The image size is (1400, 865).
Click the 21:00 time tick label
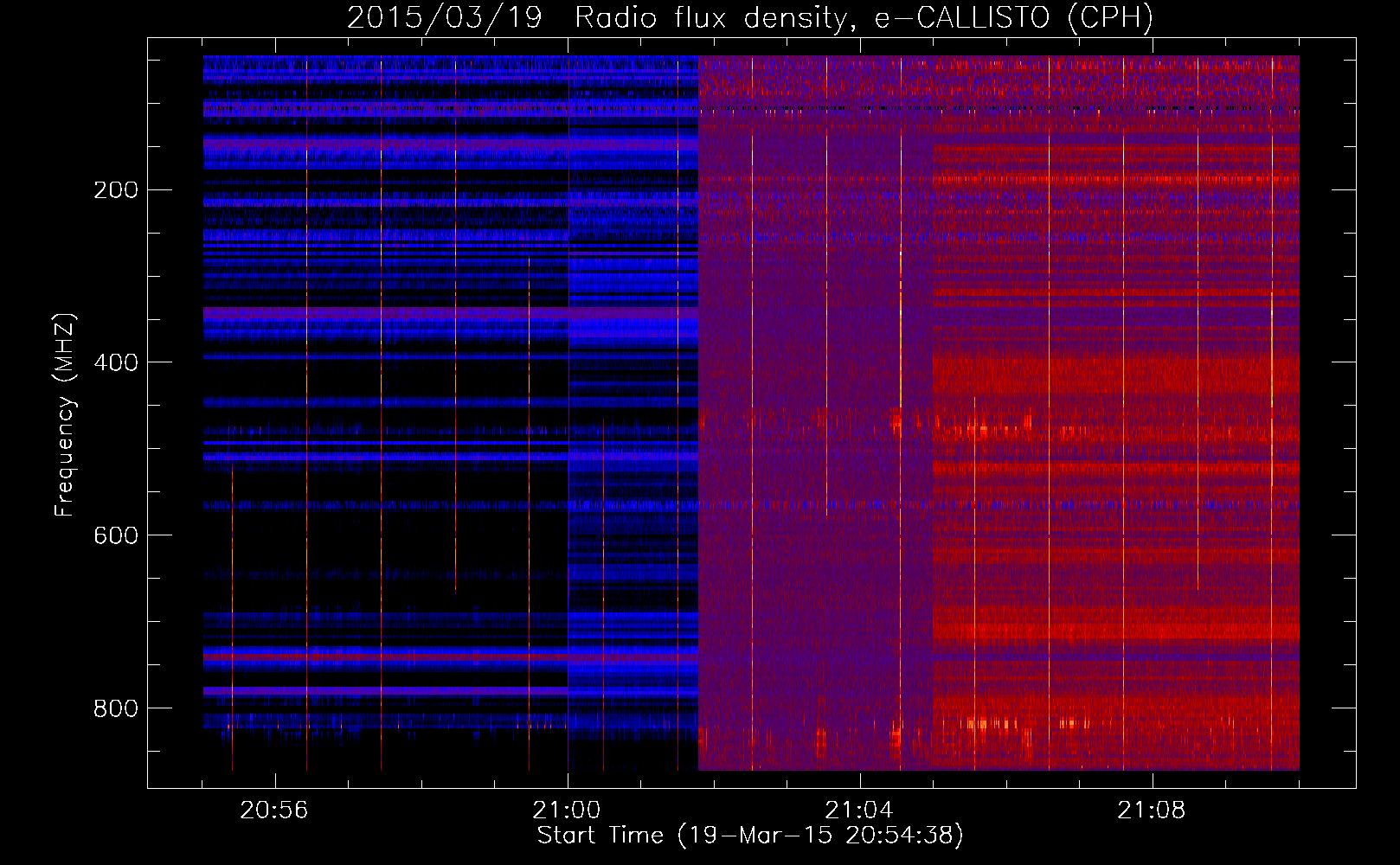[x=567, y=811]
